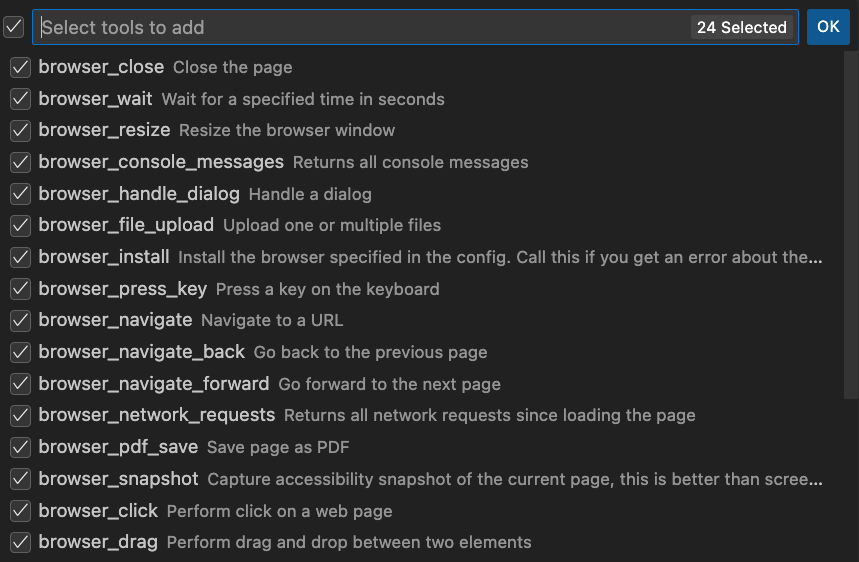Toggle the browser_network_requests checkbox
The image size is (859, 562).
click(20, 415)
